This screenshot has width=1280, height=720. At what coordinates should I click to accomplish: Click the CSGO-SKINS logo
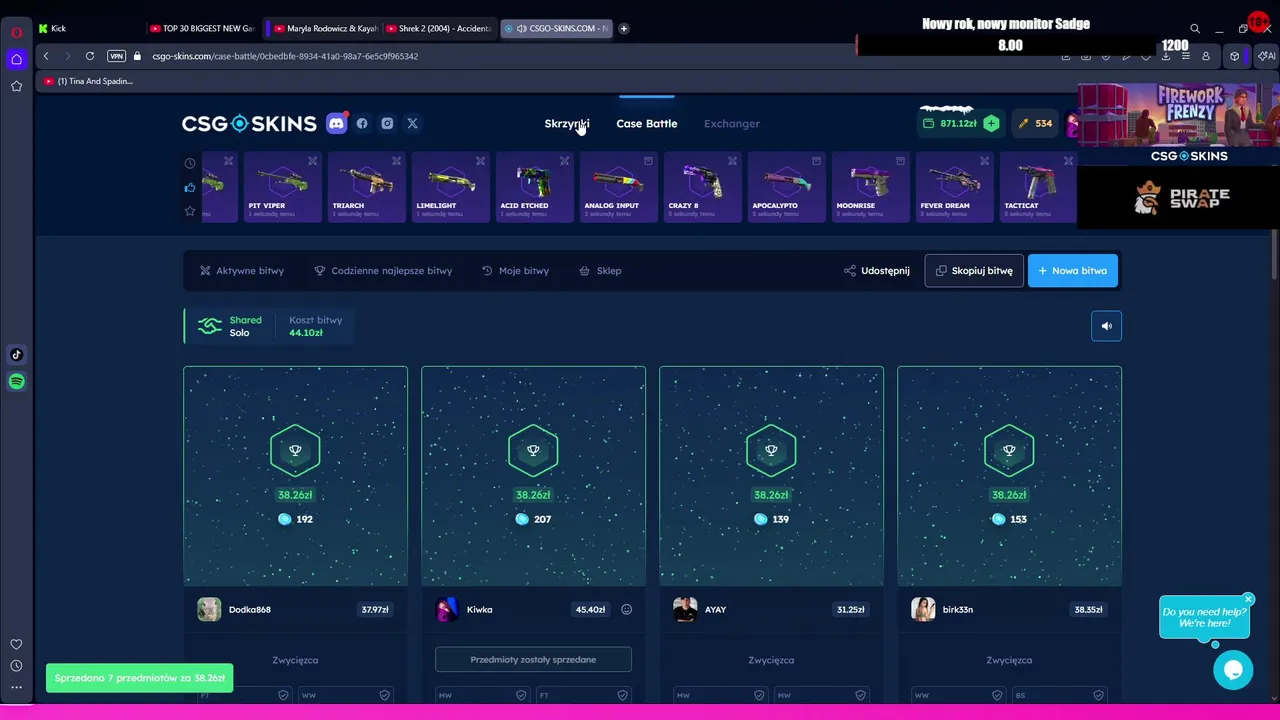click(x=249, y=124)
